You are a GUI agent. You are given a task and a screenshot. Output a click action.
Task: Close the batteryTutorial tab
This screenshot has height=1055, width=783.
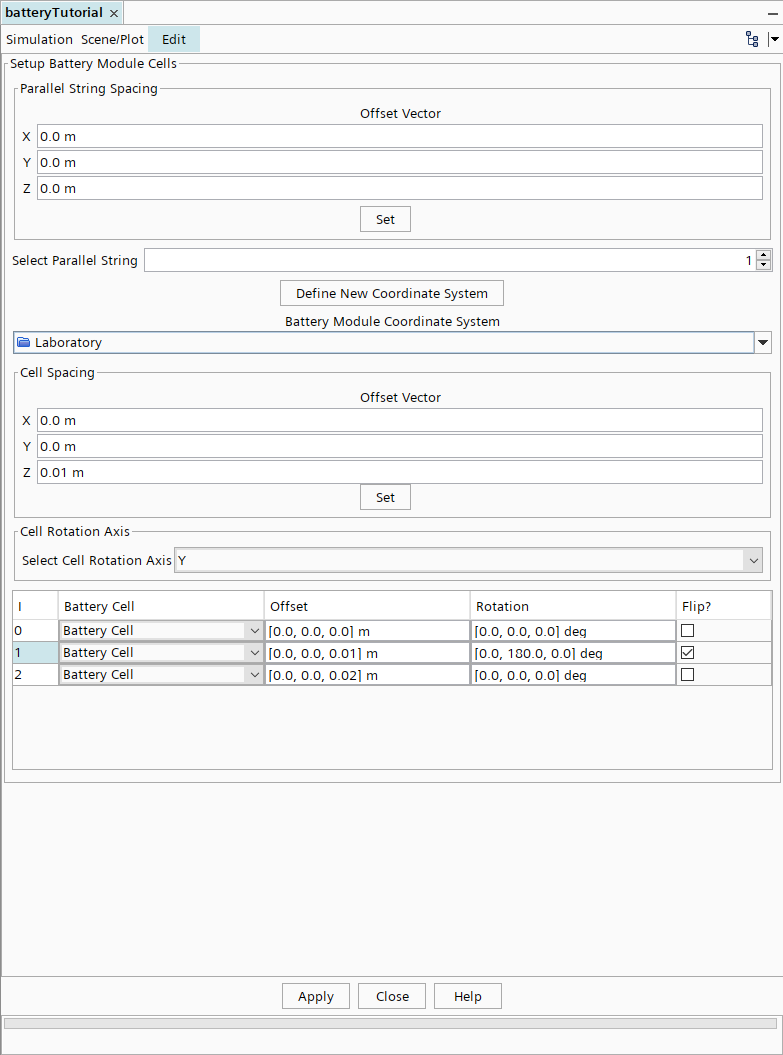(x=114, y=13)
